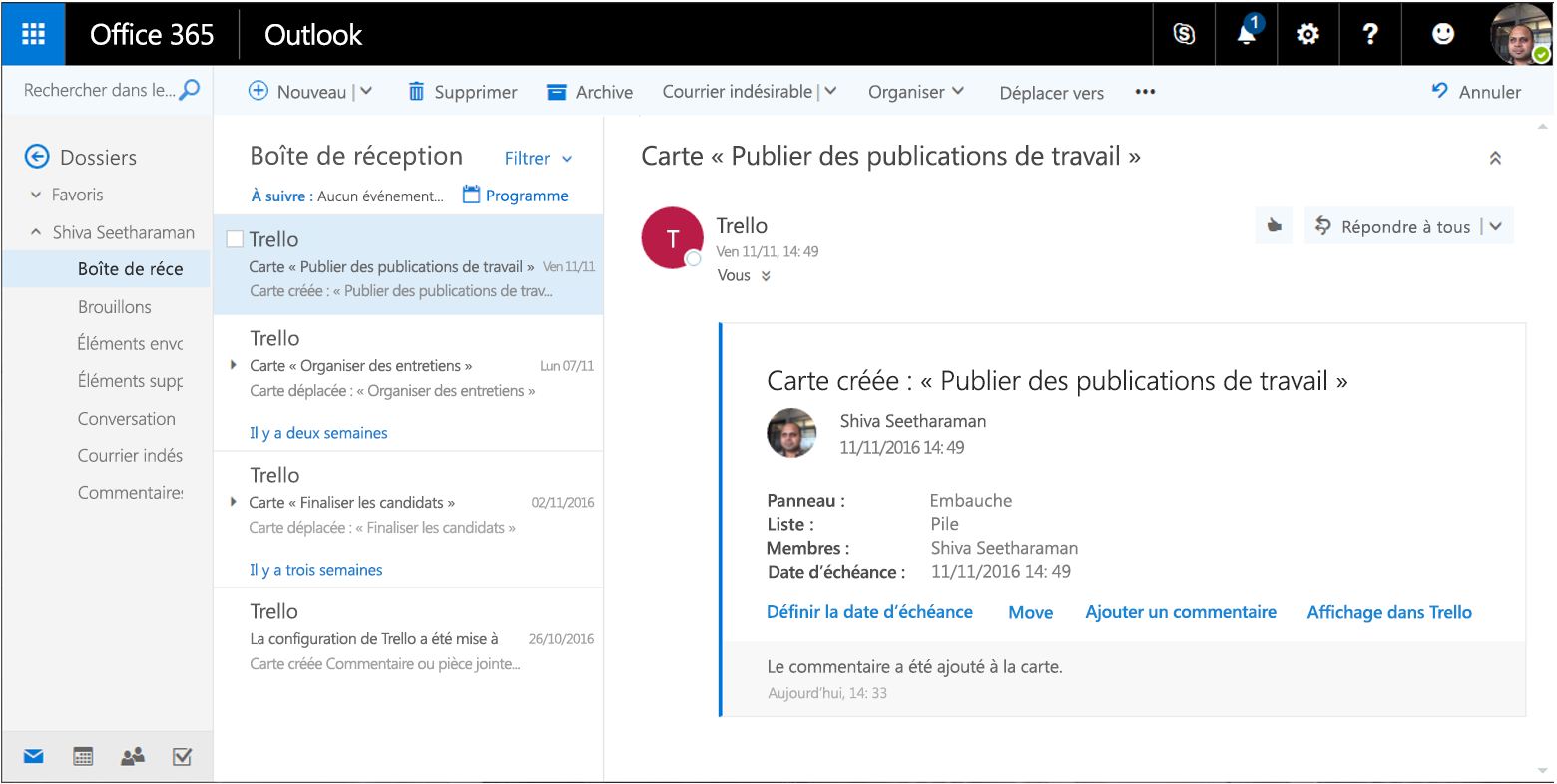Open the Programme calendar link

pyautogui.click(x=516, y=196)
